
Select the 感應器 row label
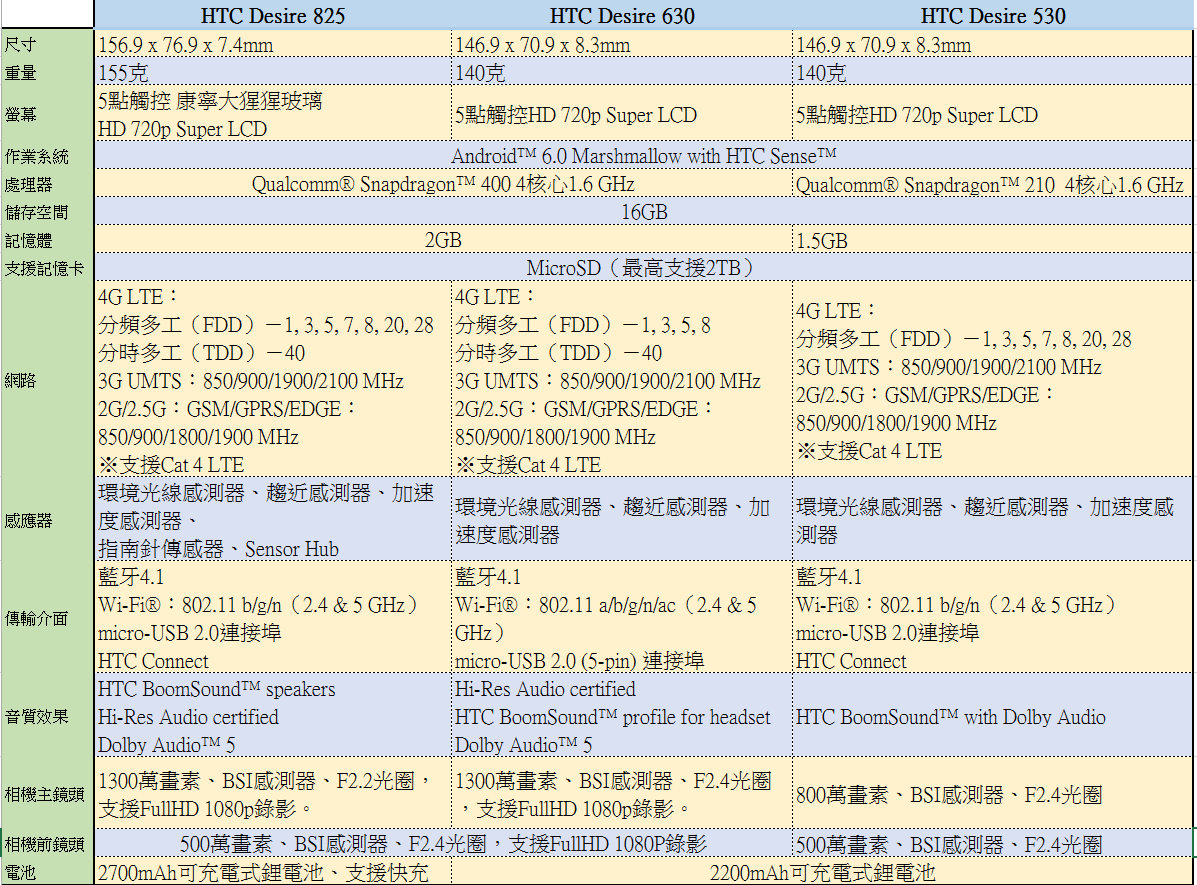click(47, 520)
